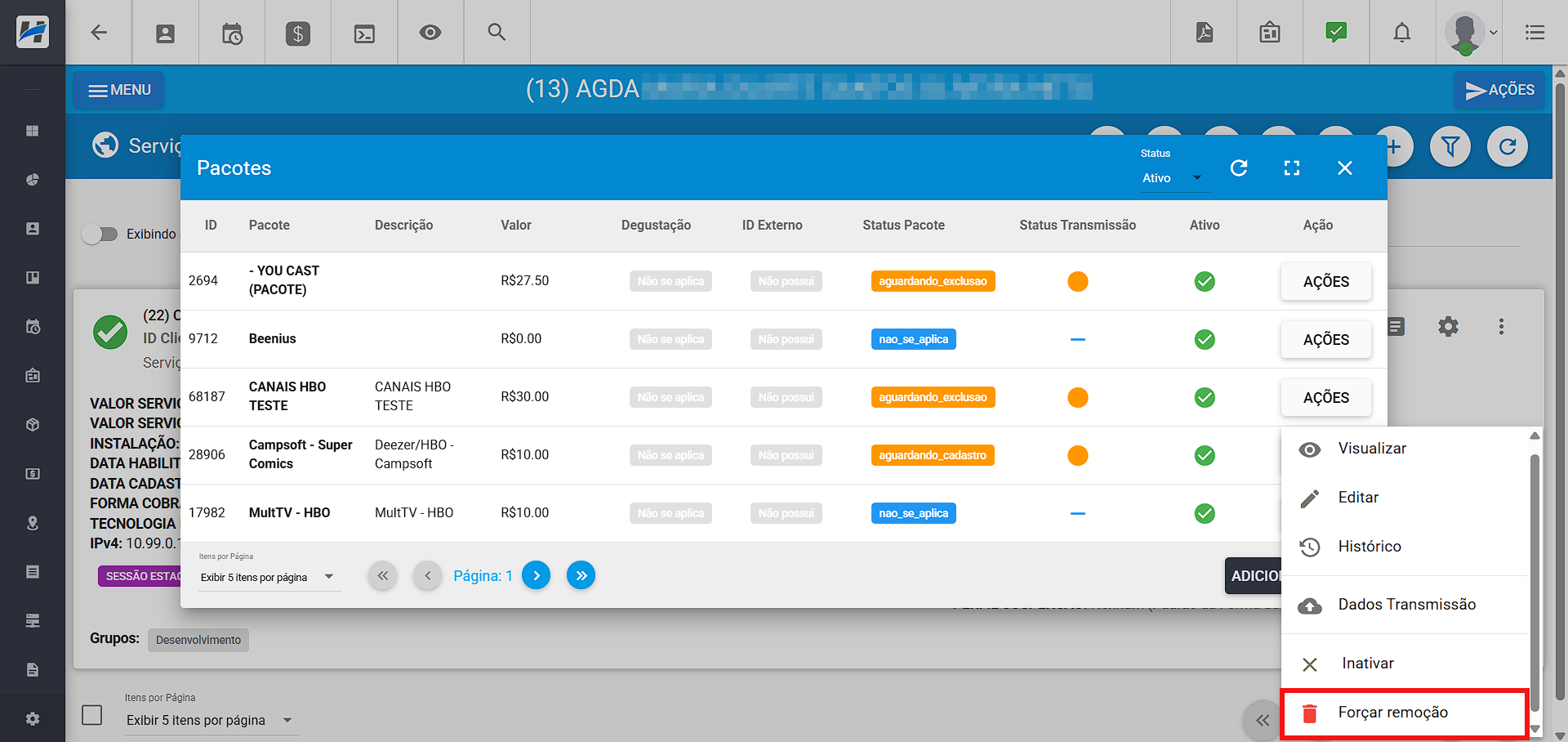Open the briefcase icon in top toolbar

click(1270, 33)
